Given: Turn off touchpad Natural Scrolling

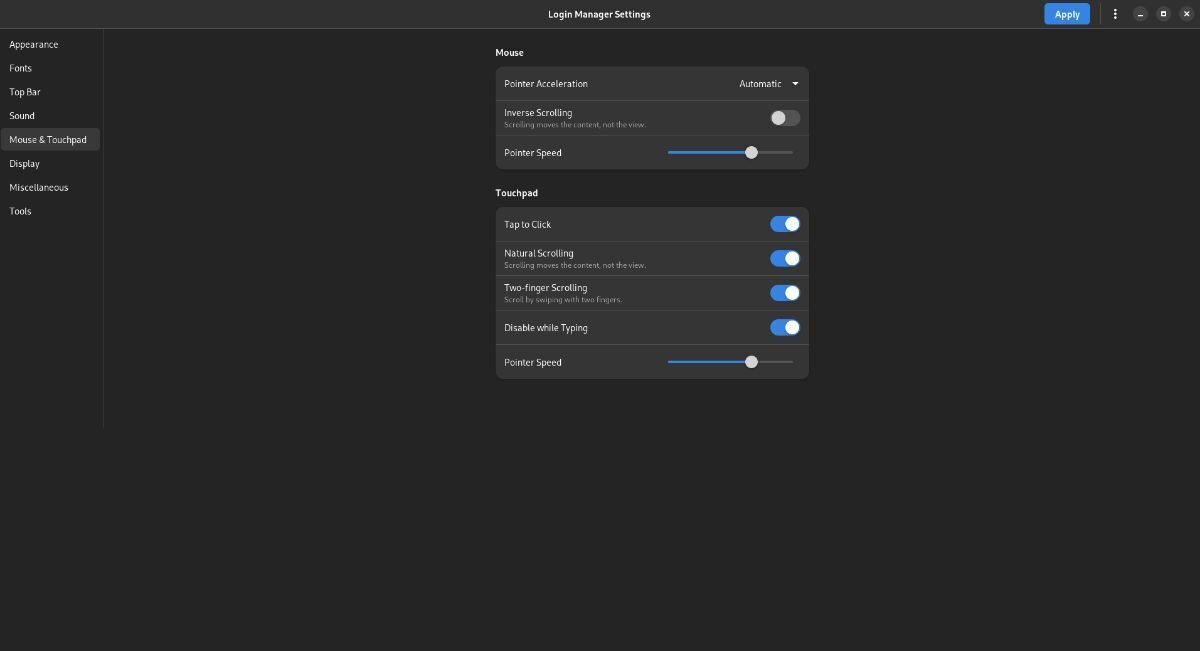Looking at the screenshot, I should click(785, 258).
